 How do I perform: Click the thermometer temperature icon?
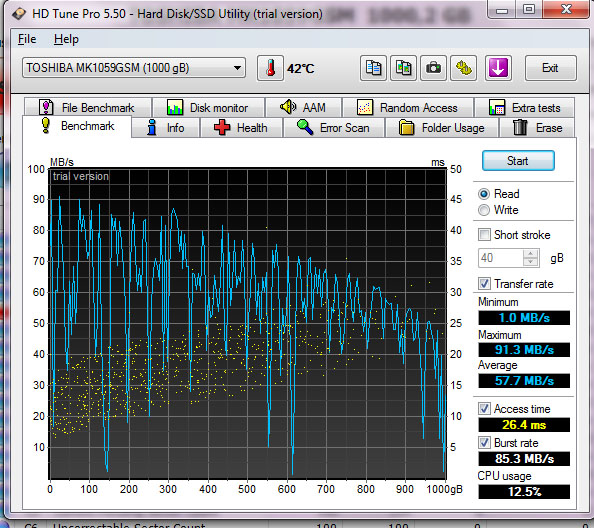(x=270, y=68)
